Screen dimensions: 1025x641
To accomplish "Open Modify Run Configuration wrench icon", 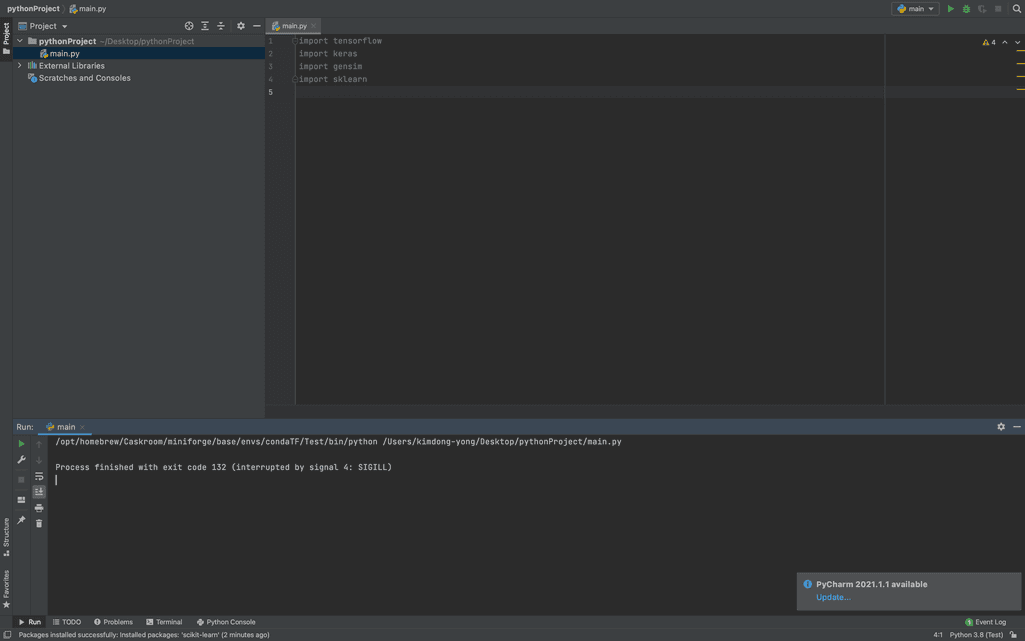I will tap(21, 460).
